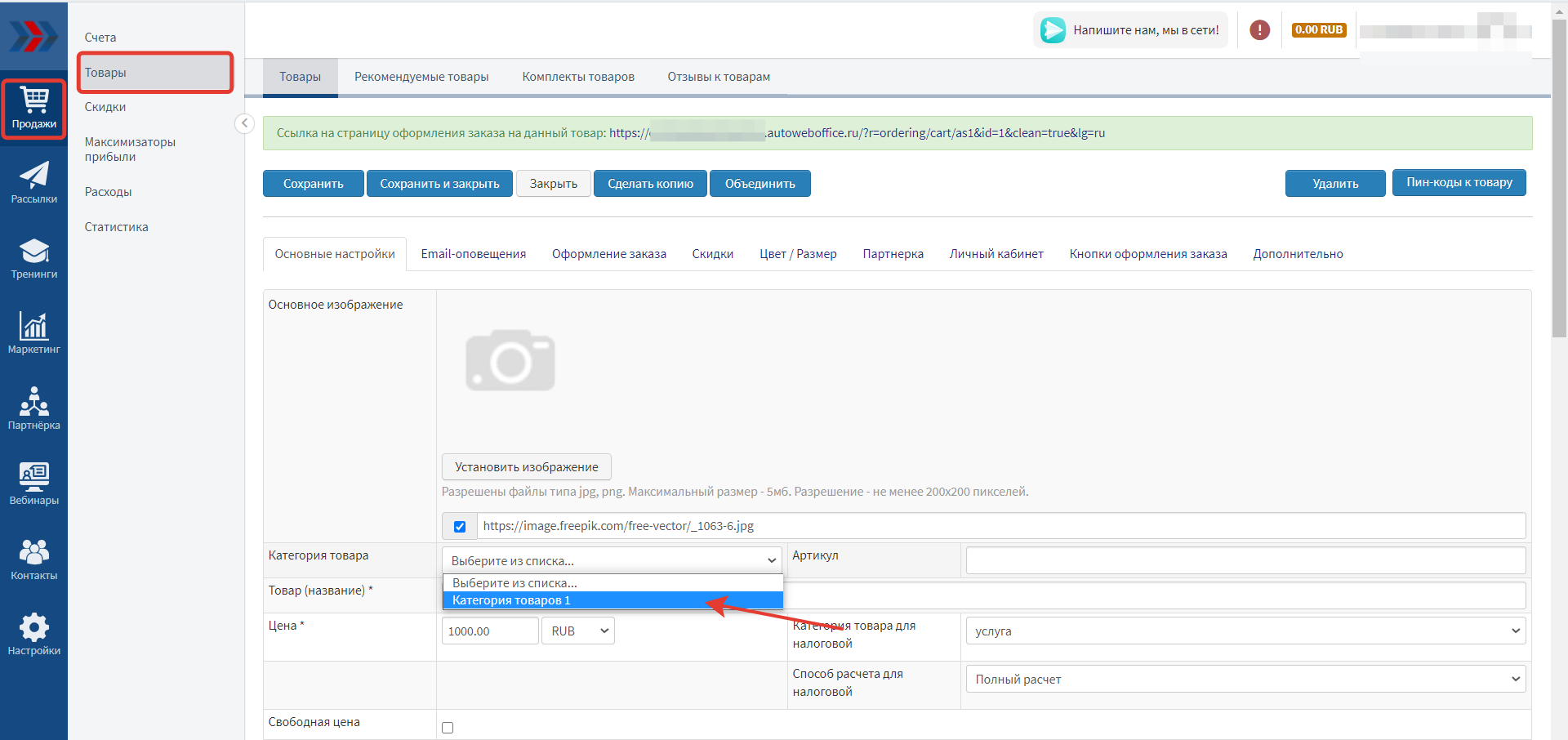The height and width of the screenshot is (740, 1568).
Task: Click the Сохранить и закрыть button
Action: (x=439, y=184)
